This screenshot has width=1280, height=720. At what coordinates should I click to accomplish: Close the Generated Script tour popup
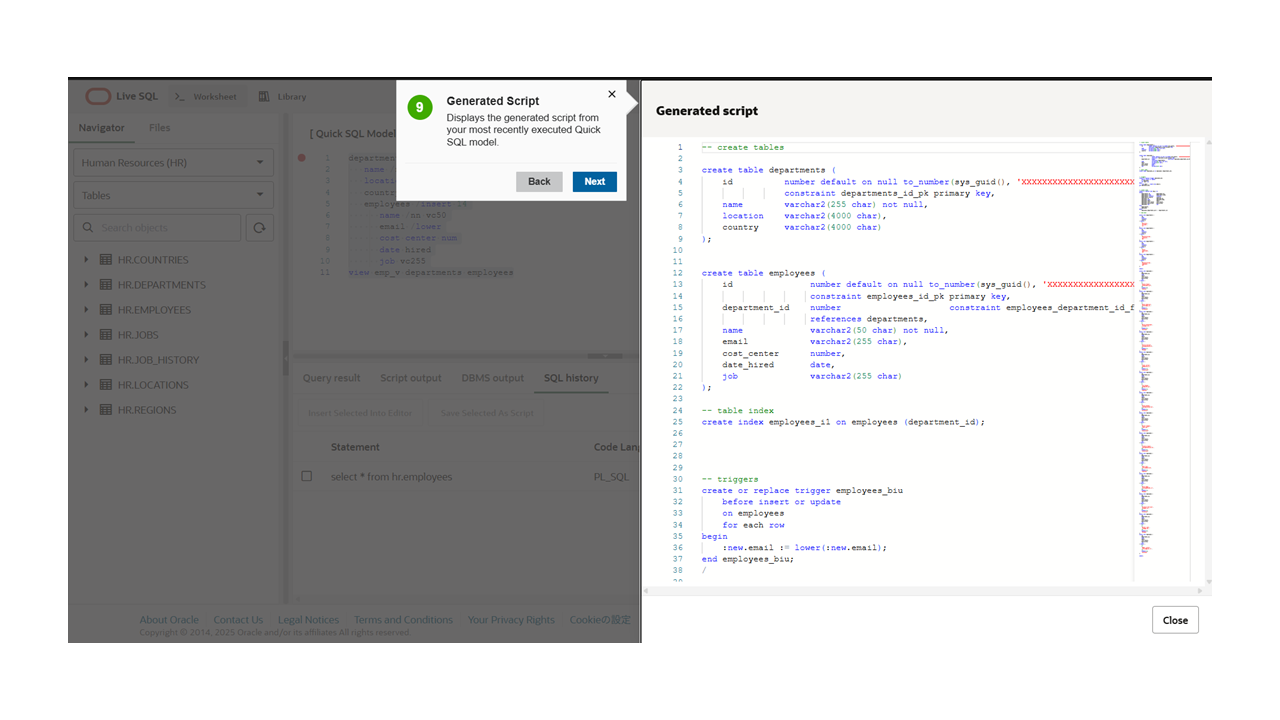click(x=612, y=94)
